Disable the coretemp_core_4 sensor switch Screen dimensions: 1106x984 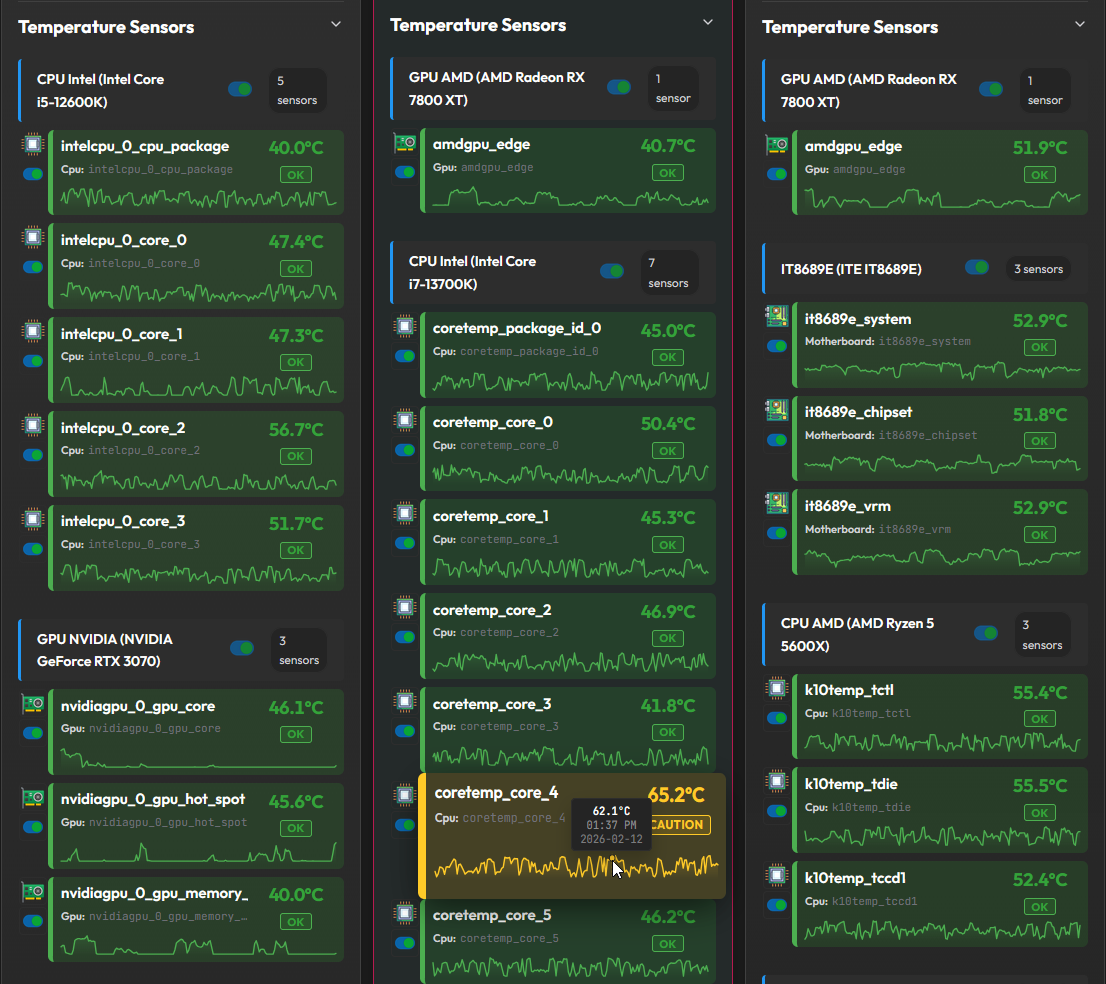405,825
